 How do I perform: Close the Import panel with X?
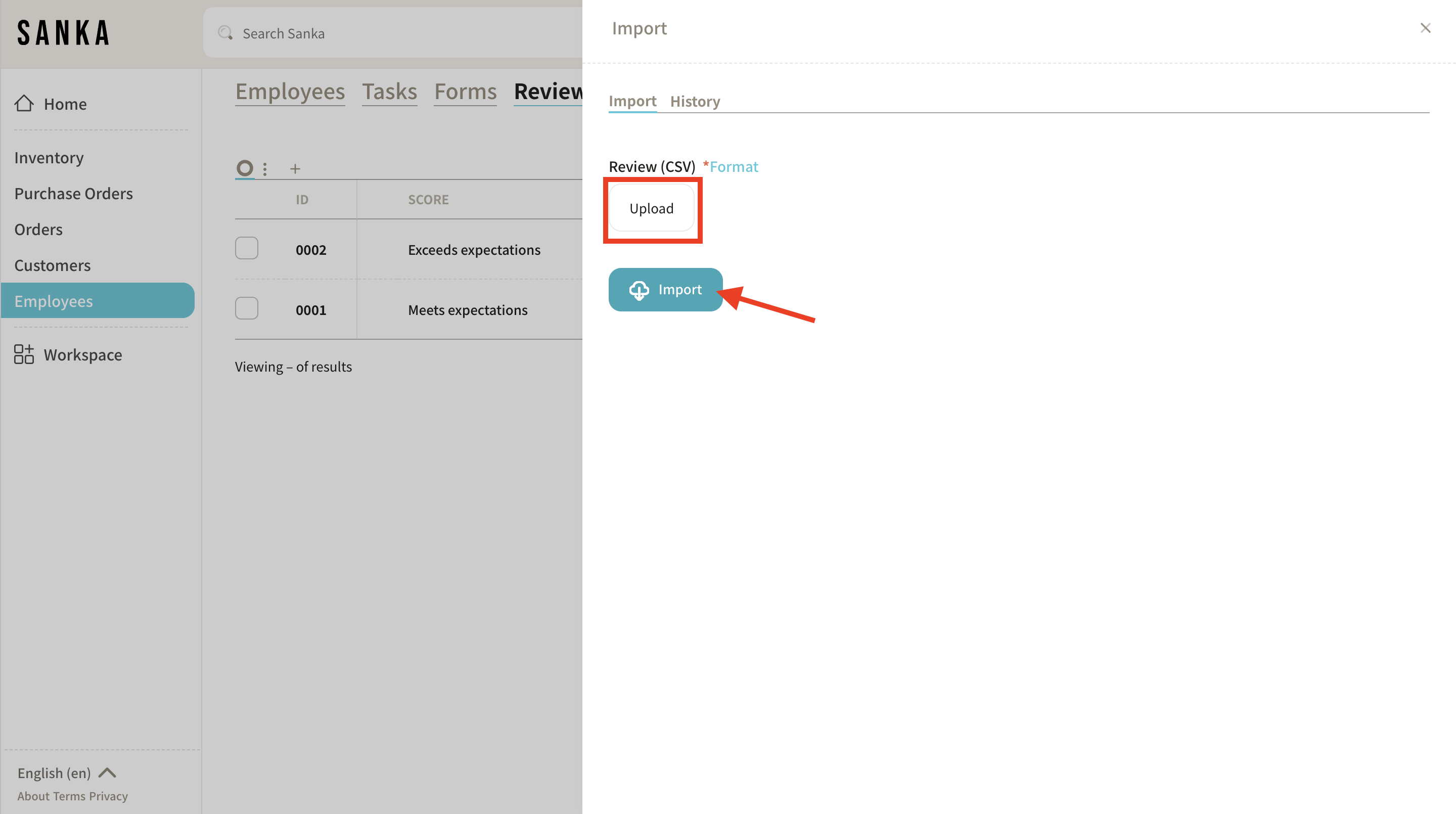pos(1425,28)
